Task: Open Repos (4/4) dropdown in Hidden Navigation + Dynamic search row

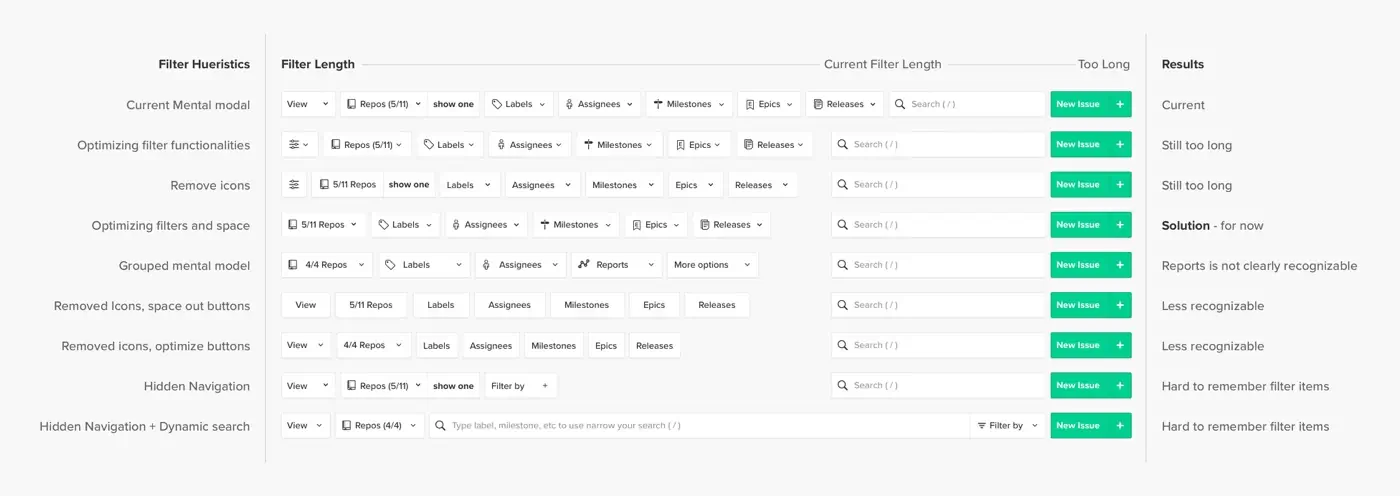Action: [x=380, y=425]
